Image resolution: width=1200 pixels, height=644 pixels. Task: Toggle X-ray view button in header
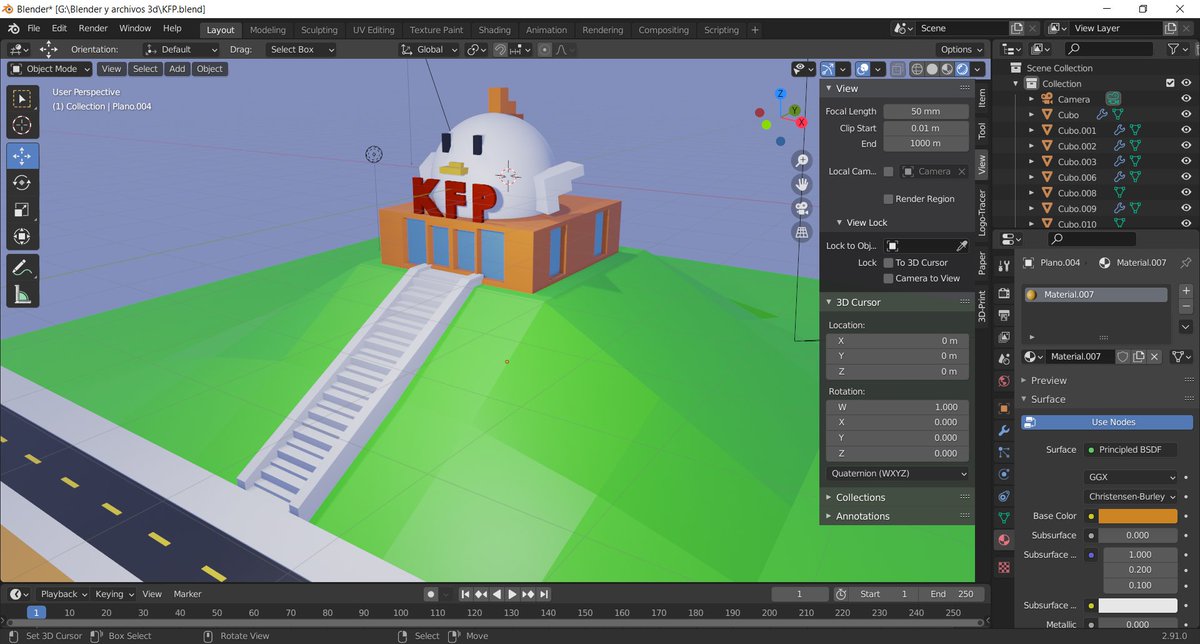coord(898,69)
